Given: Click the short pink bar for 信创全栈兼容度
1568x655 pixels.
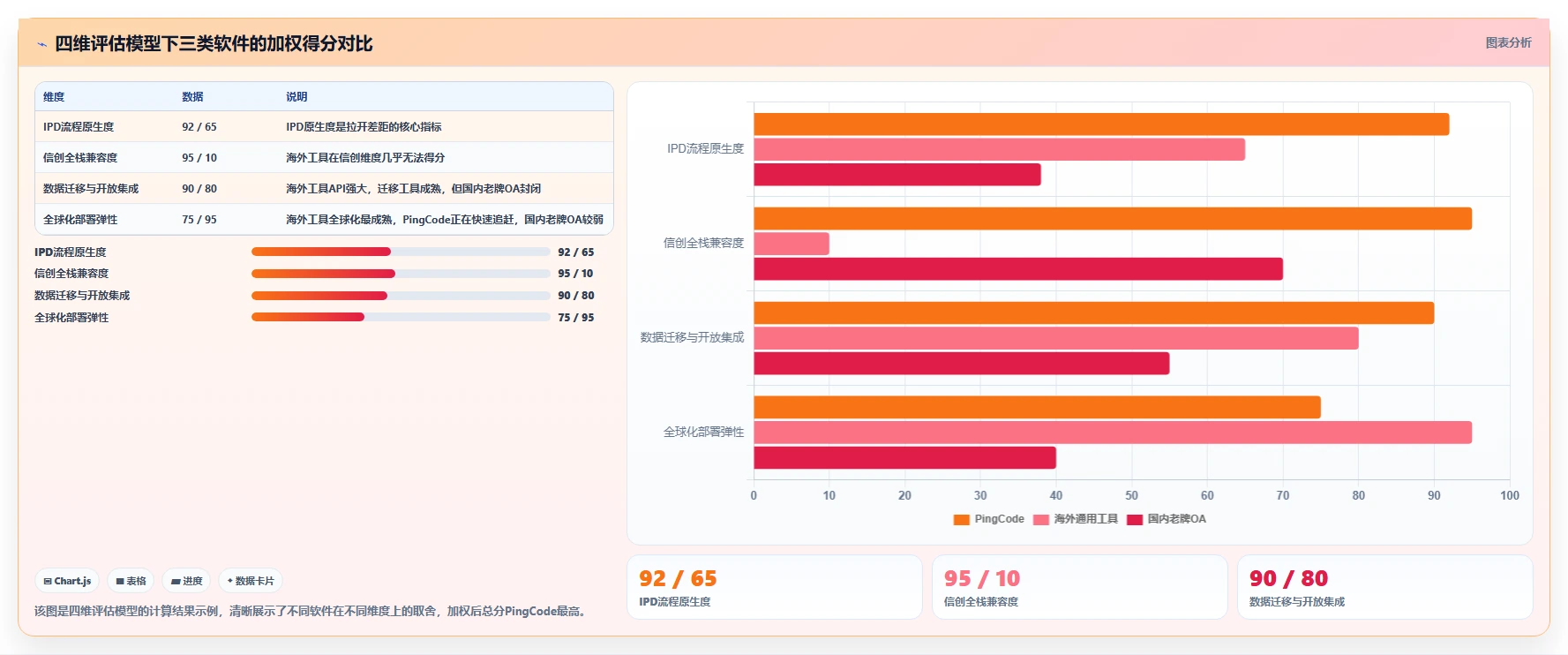Looking at the screenshot, I should 792,244.
